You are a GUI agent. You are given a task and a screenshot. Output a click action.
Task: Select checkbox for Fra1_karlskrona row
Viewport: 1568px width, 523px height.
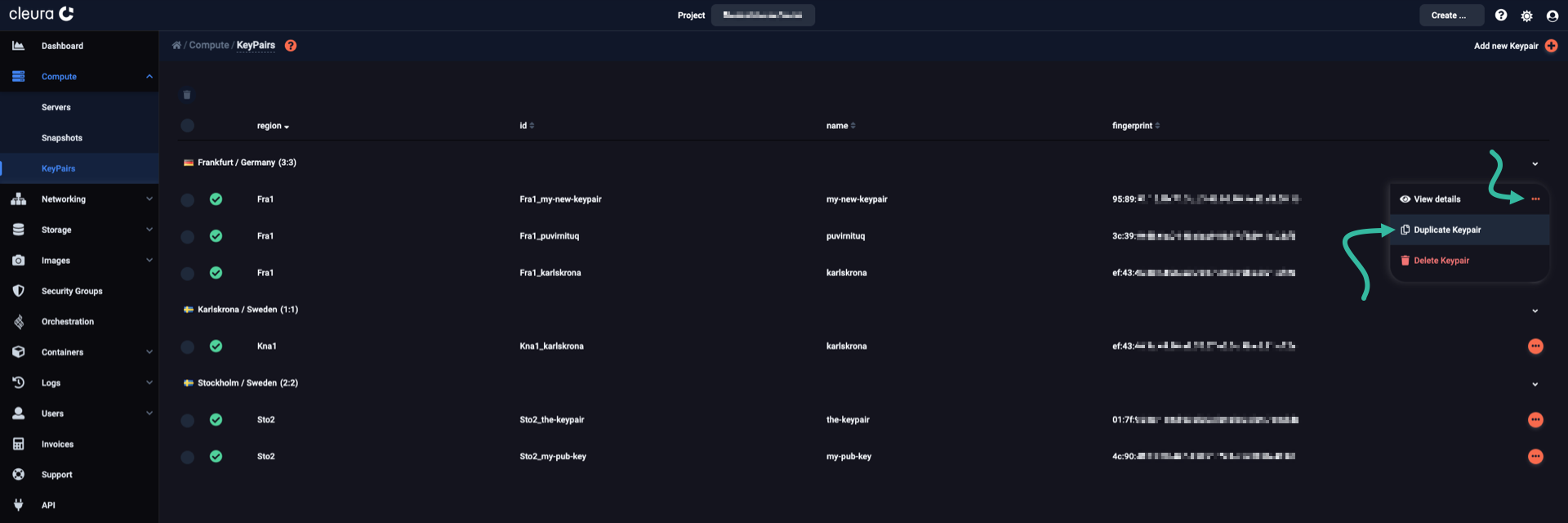tap(187, 273)
